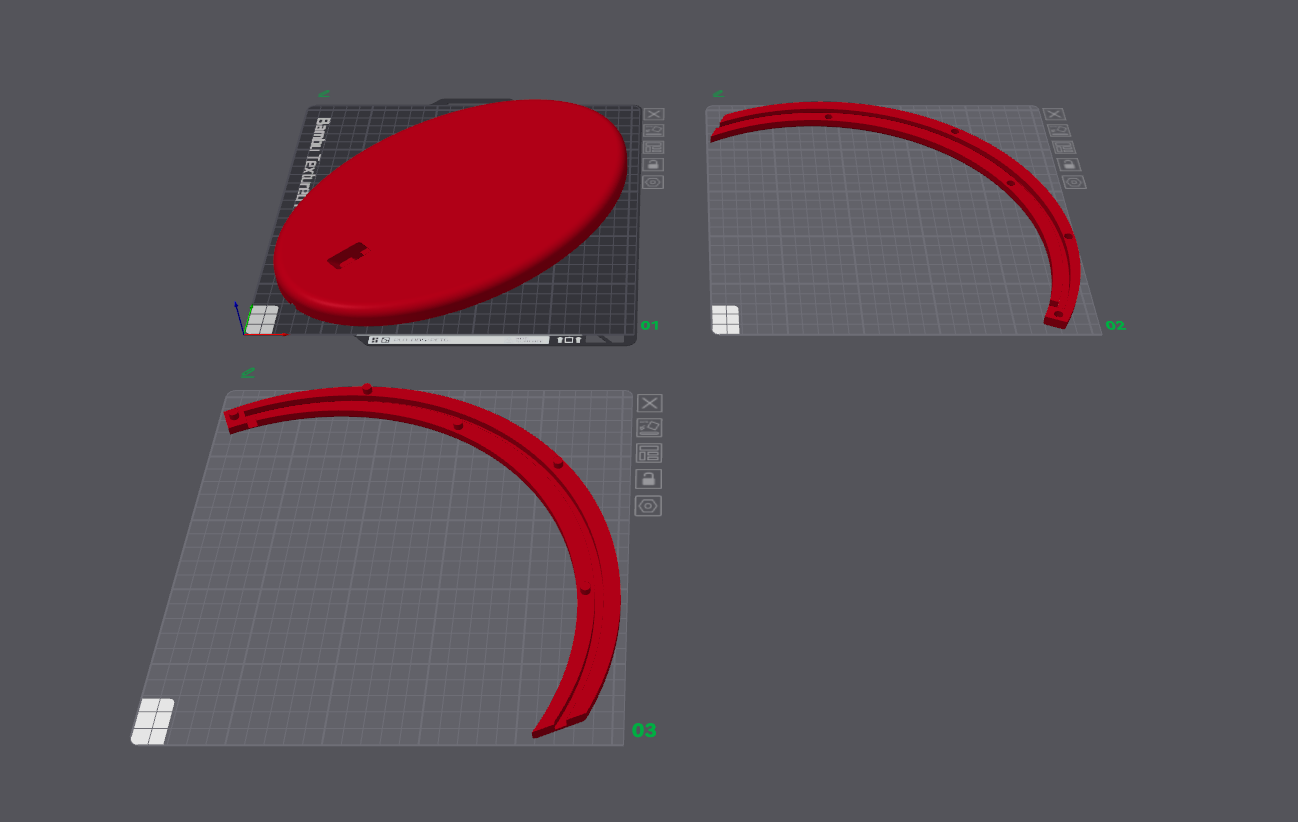Delete plate 02 with the X icon
This screenshot has width=1298, height=822.
1053,115
